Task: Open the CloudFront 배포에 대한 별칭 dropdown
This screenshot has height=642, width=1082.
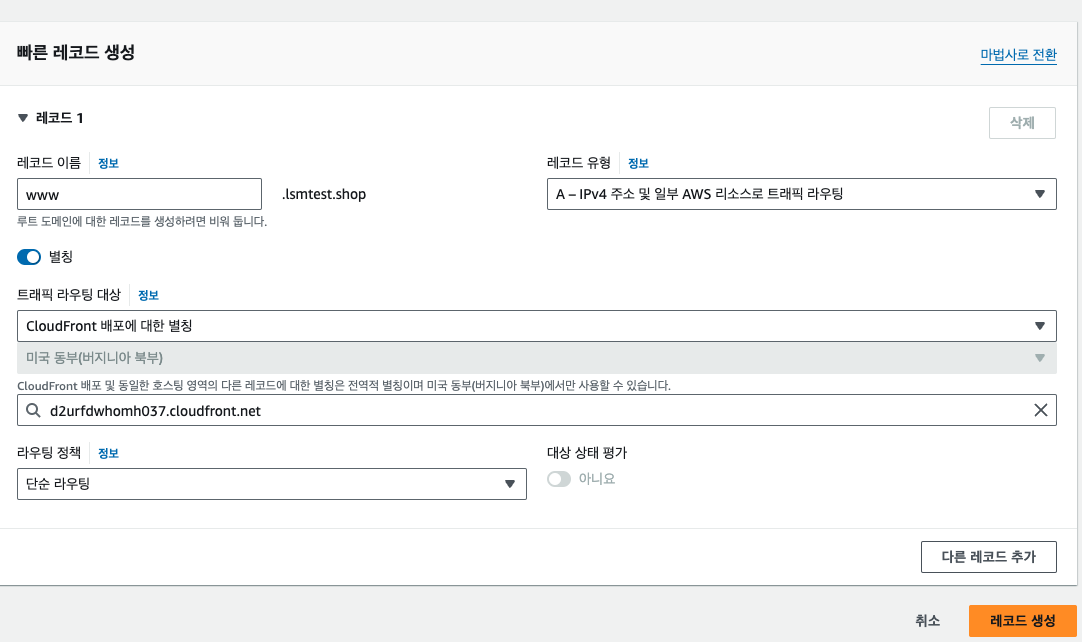Action: coord(536,326)
